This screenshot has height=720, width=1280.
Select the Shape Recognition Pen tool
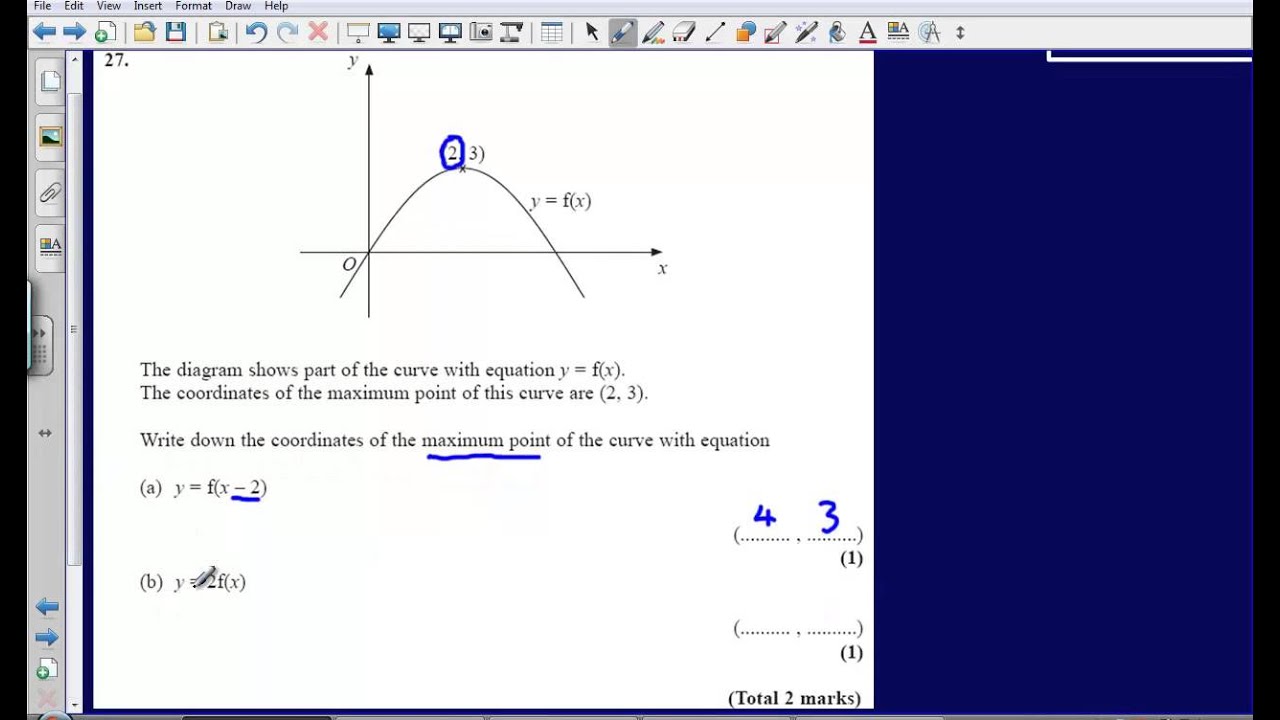coord(776,32)
